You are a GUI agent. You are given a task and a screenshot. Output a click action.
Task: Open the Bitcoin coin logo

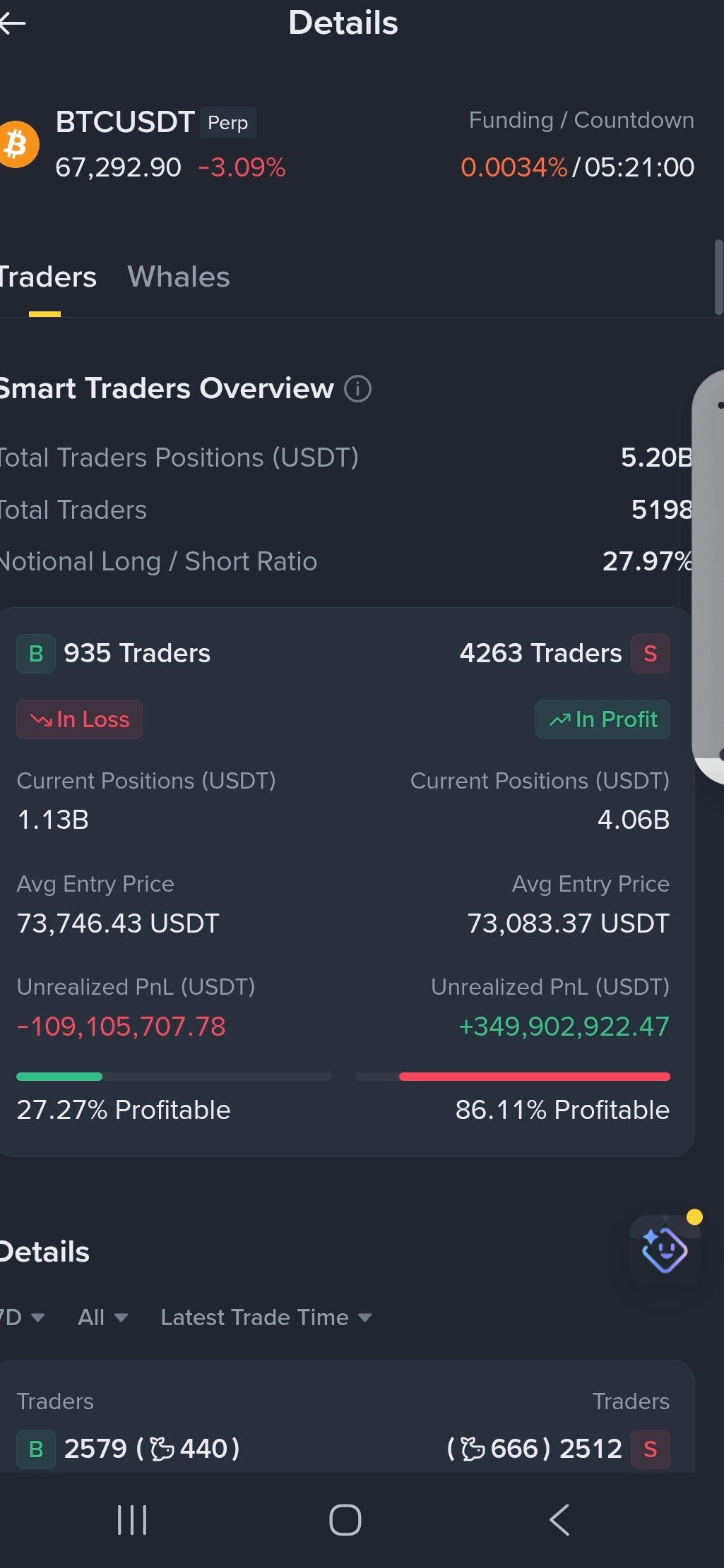(18, 144)
